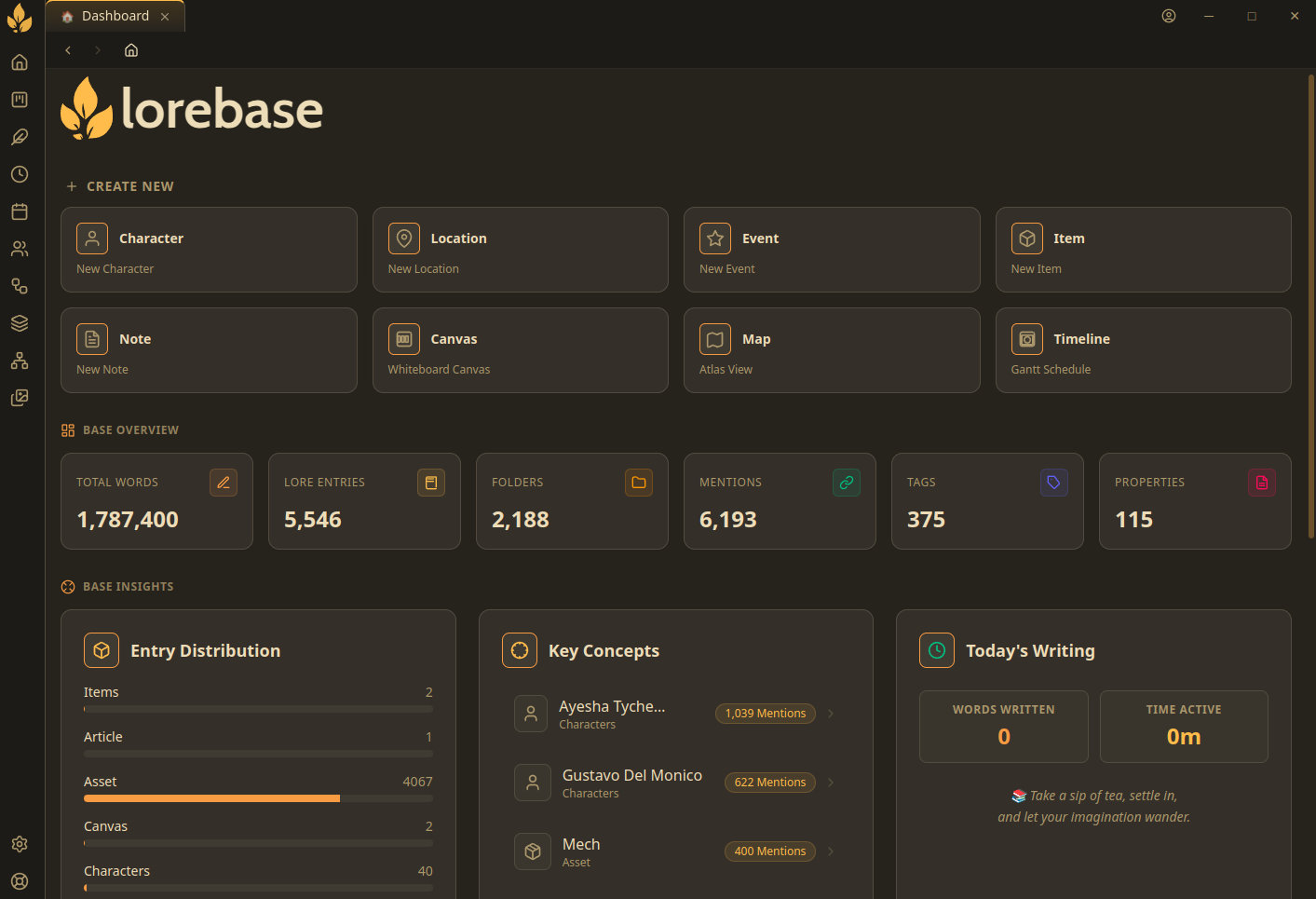Create a new Character
This screenshot has width=1316, height=899.
pyautogui.click(x=209, y=250)
